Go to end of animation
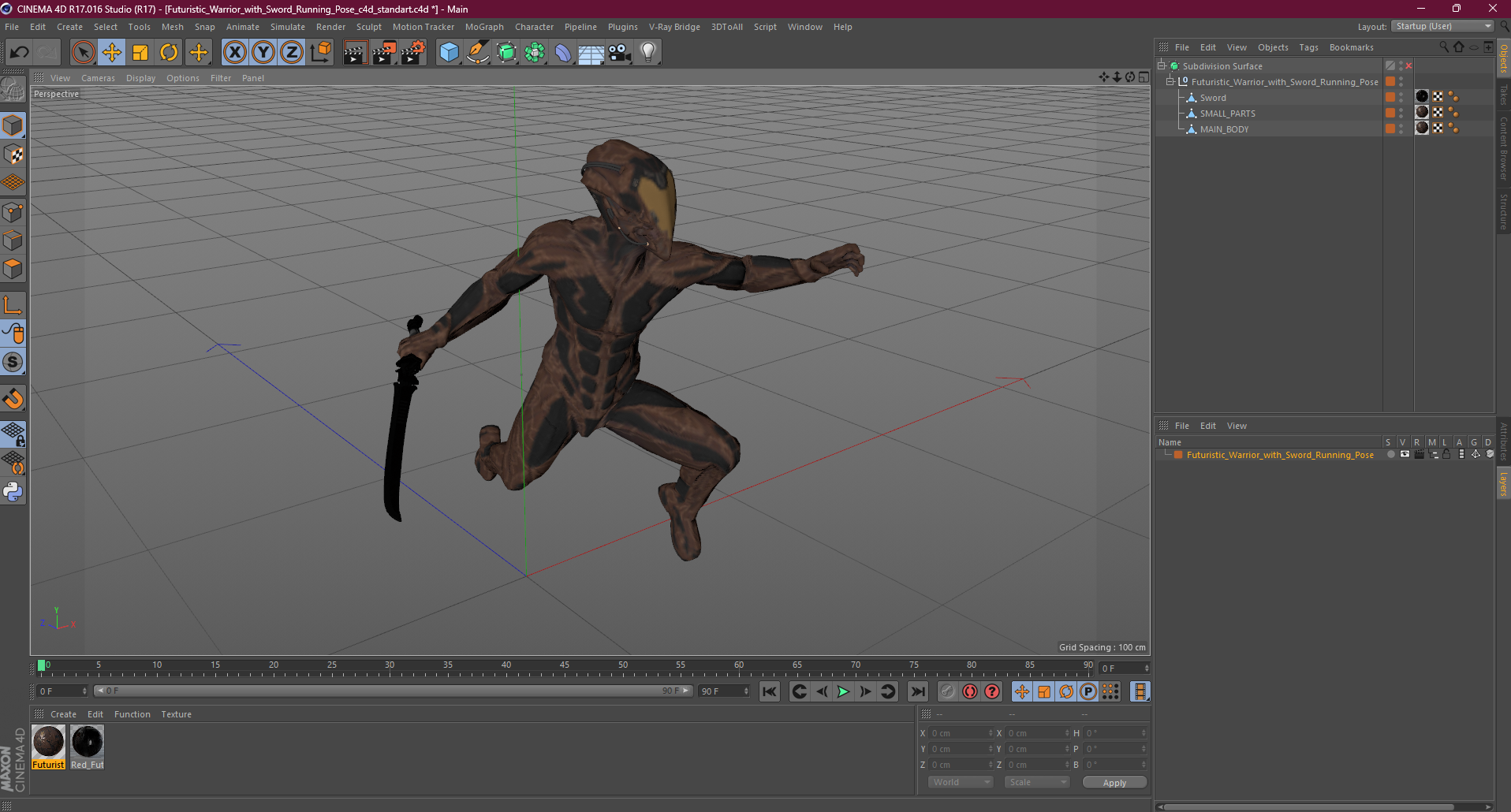The height and width of the screenshot is (812, 1511). (917, 691)
